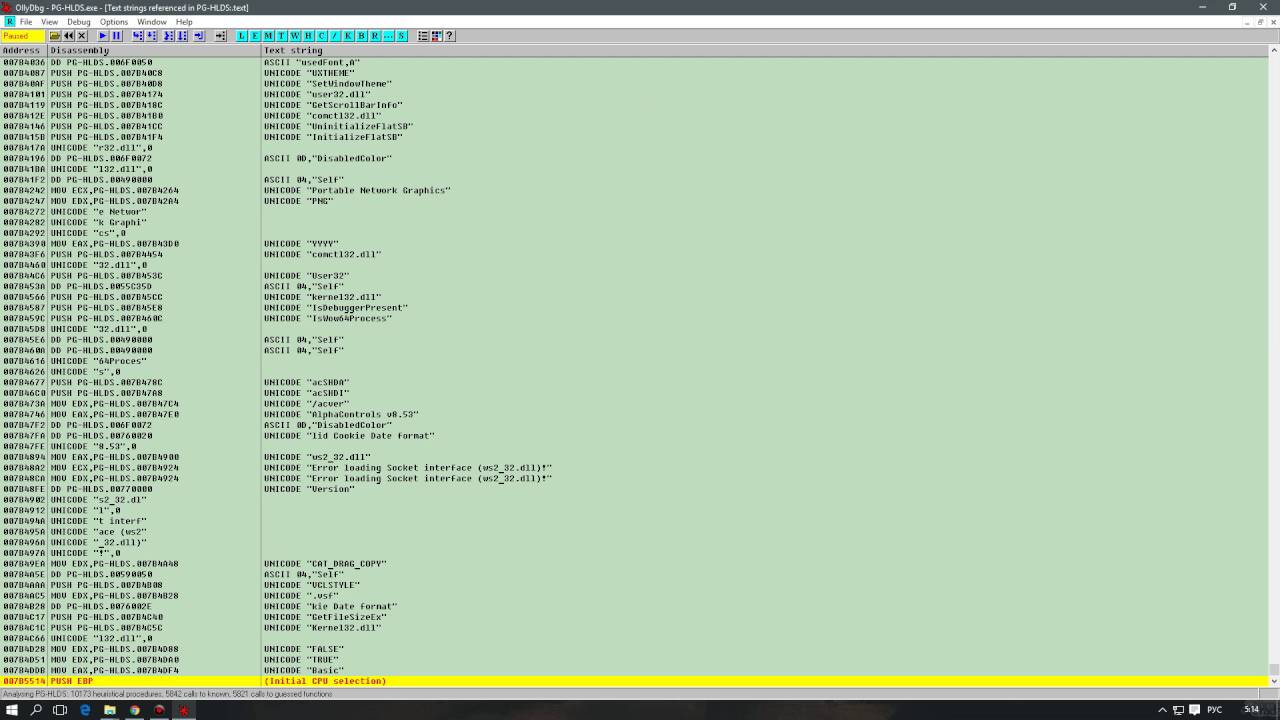
Task: Click the yellow Paused status indicator
Action: click(22, 35)
